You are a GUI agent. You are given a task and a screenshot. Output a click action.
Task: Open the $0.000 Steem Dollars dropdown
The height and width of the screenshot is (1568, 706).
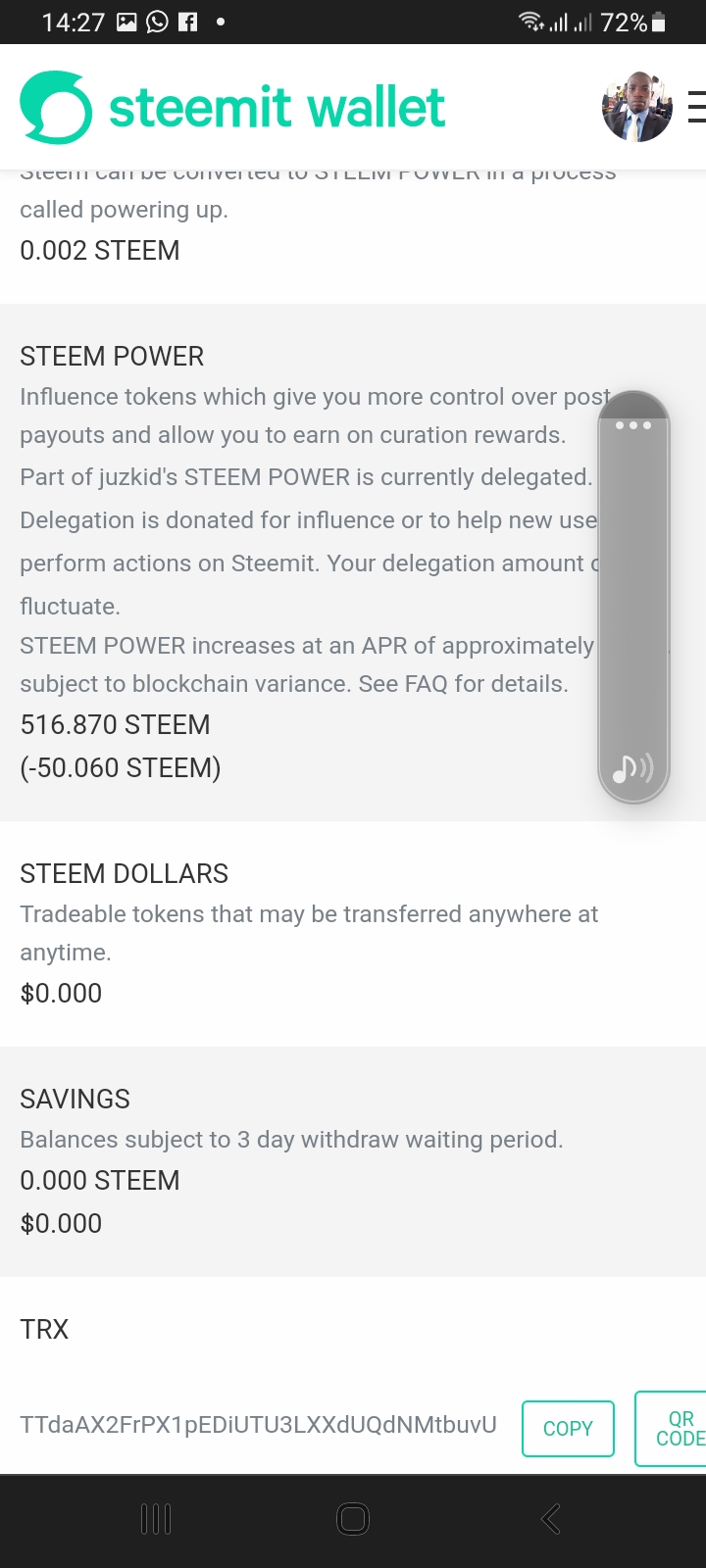[x=61, y=994]
